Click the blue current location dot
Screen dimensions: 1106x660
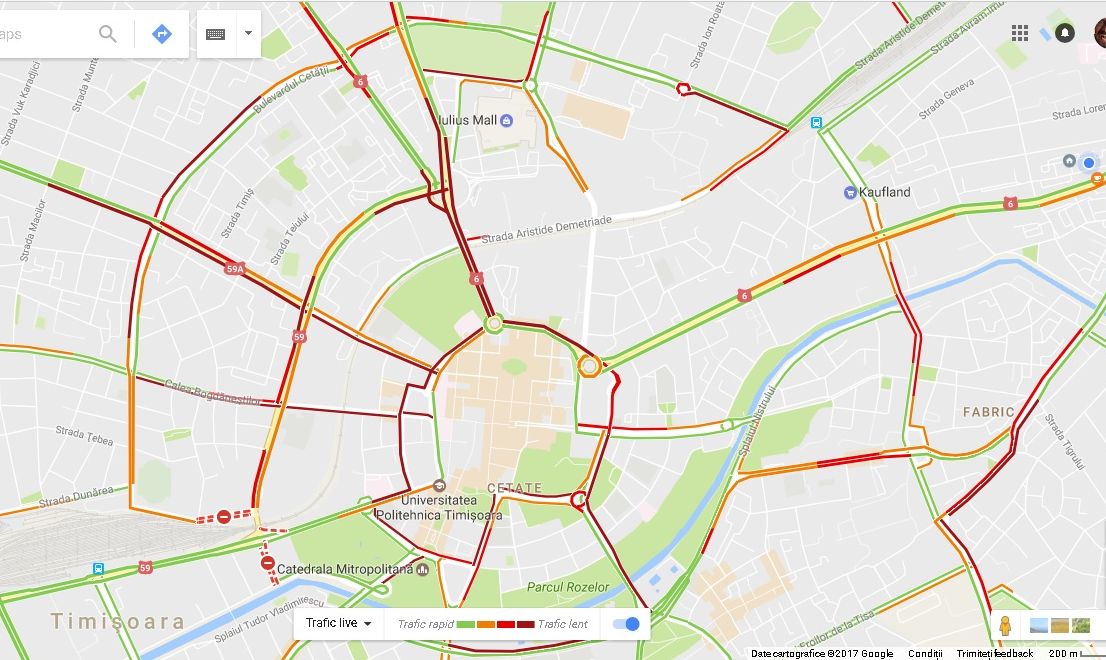pyautogui.click(x=1088, y=163)
